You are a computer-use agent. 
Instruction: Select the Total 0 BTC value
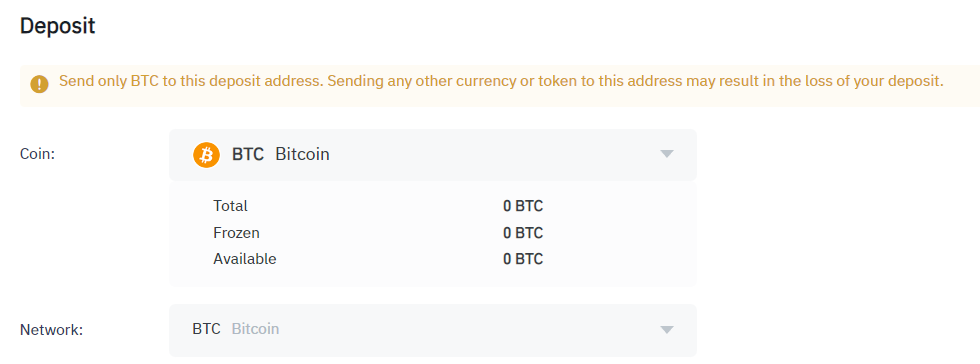[523, 206]
